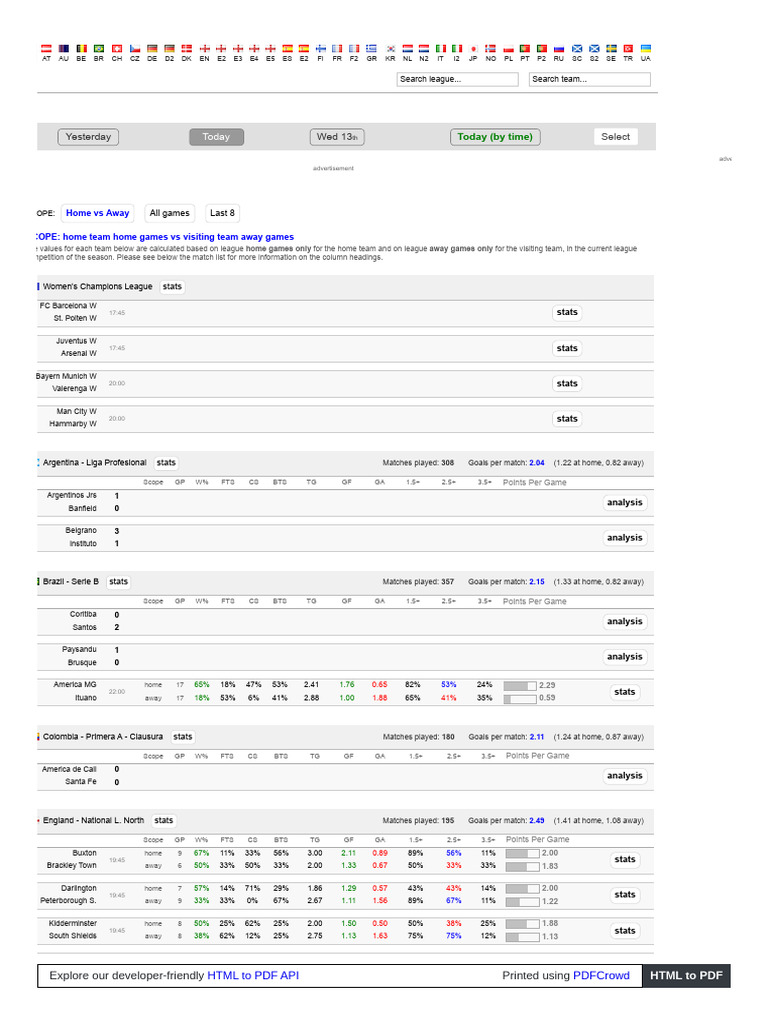Open the JP Japan flag league
The height and width of the screenshot is (1024, 768).
pyautogui.click(x=473, y=49)
